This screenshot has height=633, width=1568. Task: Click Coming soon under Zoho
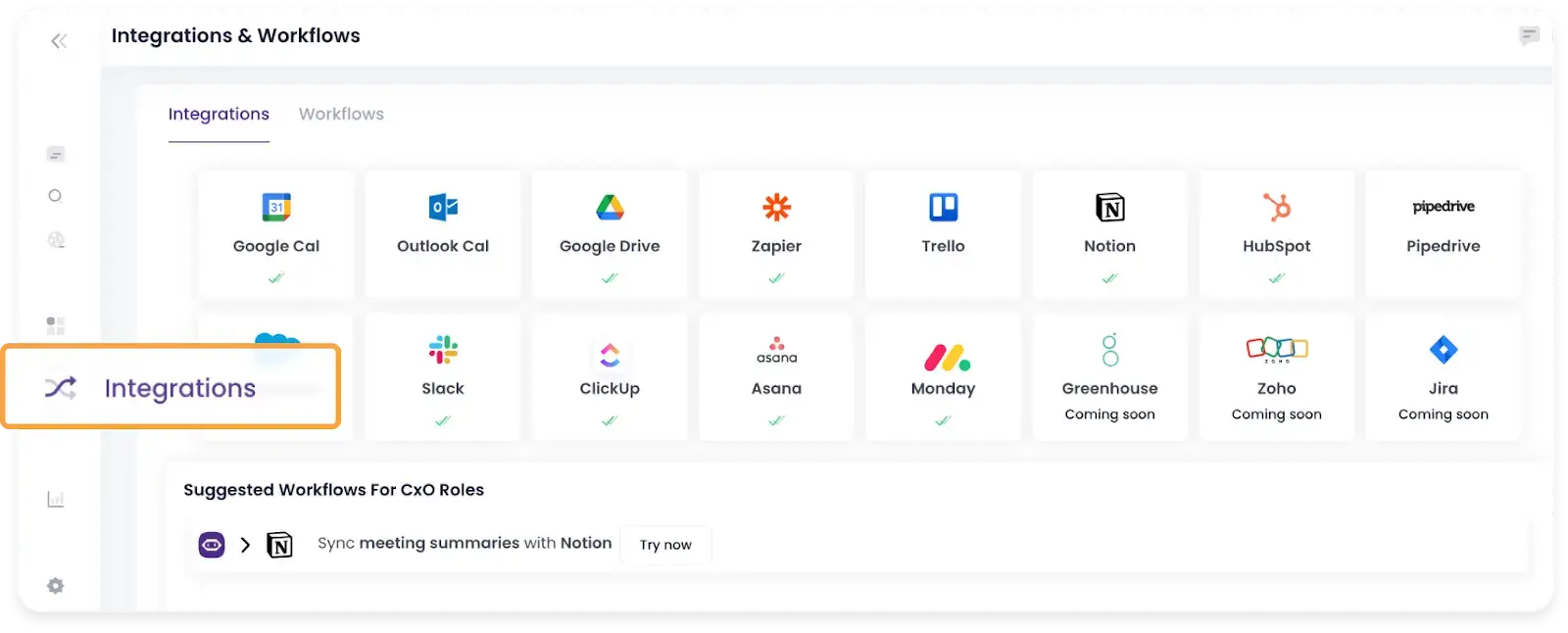tap(1276, 414)
